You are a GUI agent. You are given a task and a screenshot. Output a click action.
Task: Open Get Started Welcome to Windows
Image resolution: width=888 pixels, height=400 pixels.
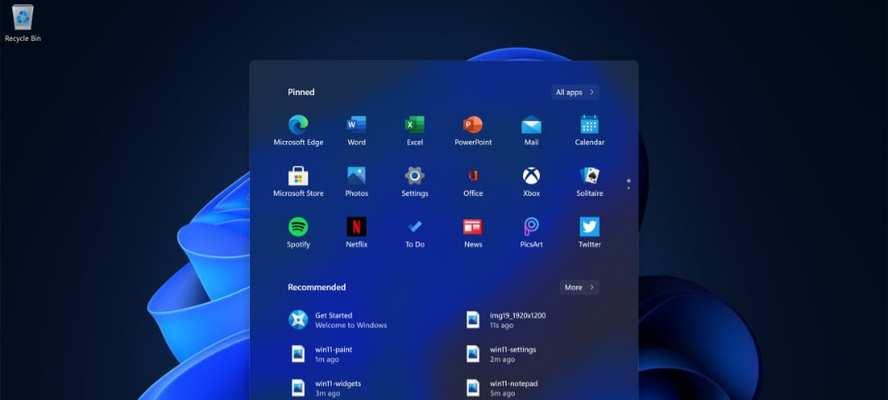[338, 320]
